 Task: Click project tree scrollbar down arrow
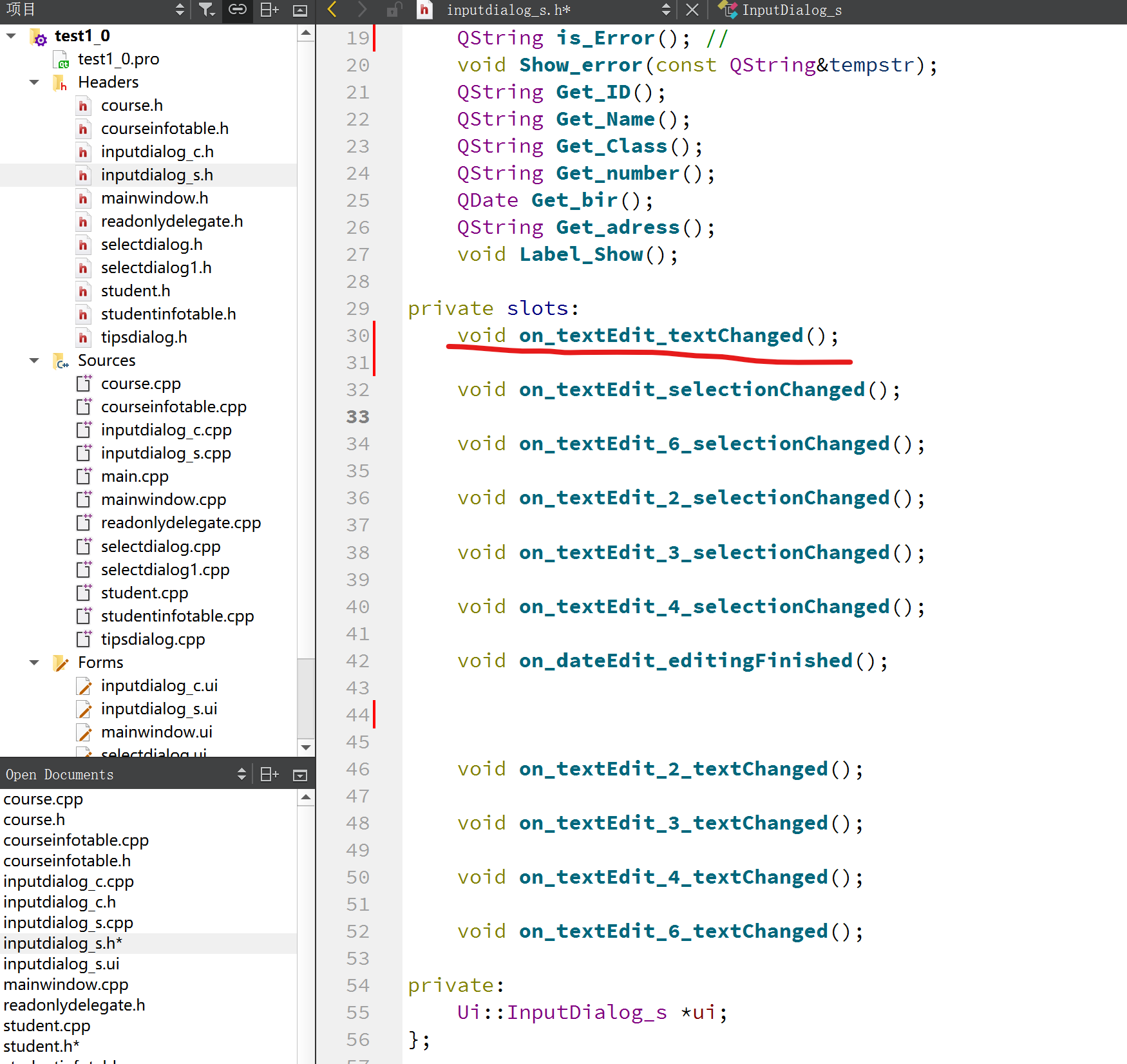point(306,747)
